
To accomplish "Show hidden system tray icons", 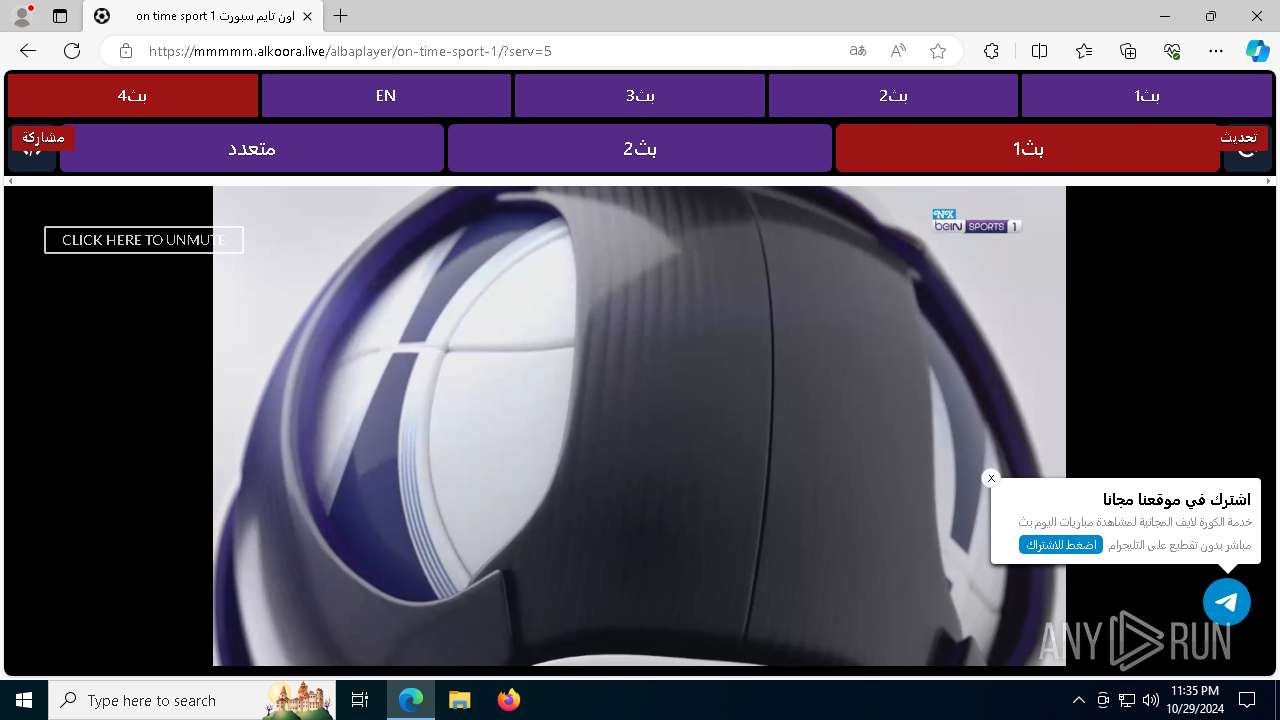I will (1078, 700).
